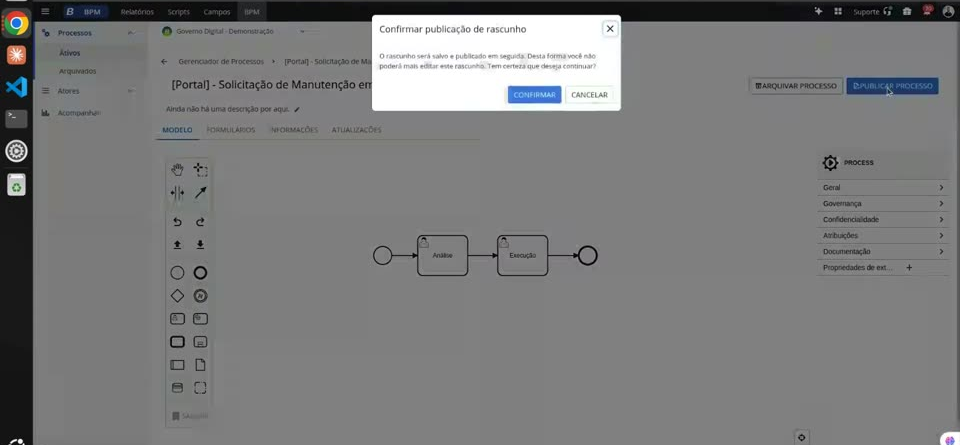Screen dimensions: 960x445
Task: Cancel the publication dialog
Action: click(589, 95)
